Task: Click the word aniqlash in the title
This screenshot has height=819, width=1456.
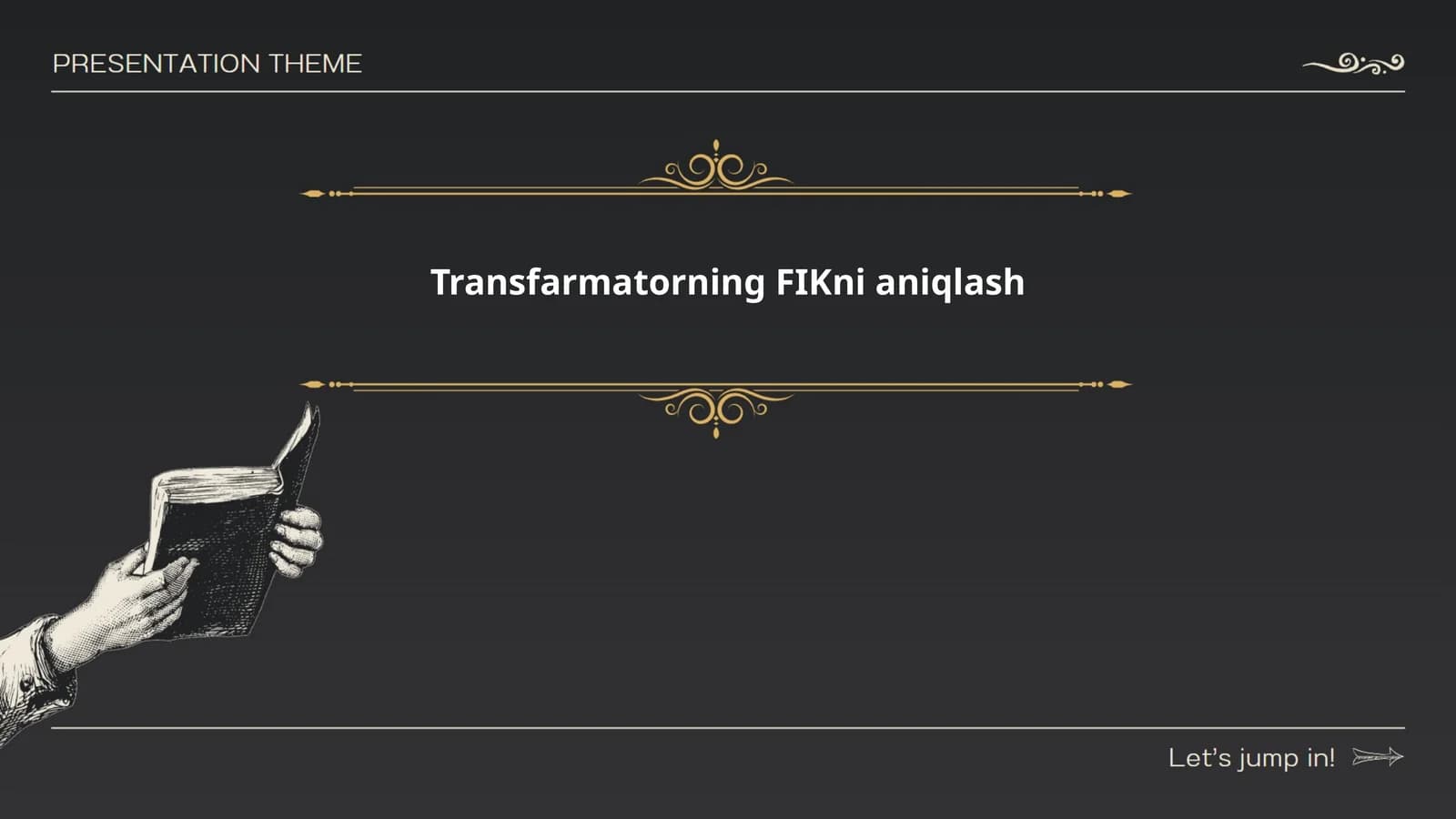Action: (x=950, y=283)
